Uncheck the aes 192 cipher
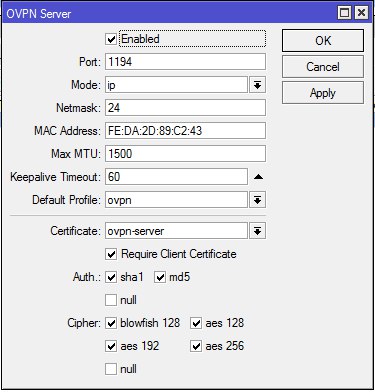This screenshot has height=392, width=375. (x=111, y=346)
